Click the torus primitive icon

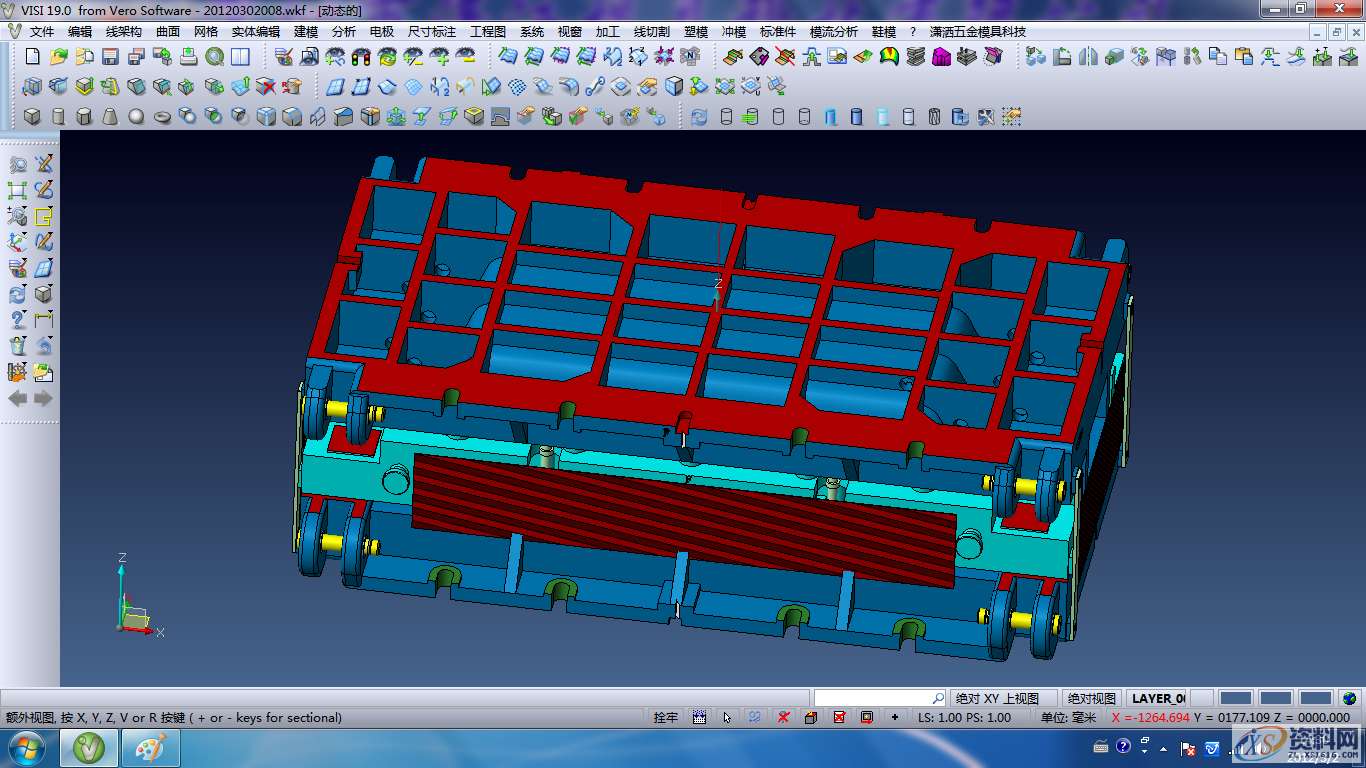point(162,117)
